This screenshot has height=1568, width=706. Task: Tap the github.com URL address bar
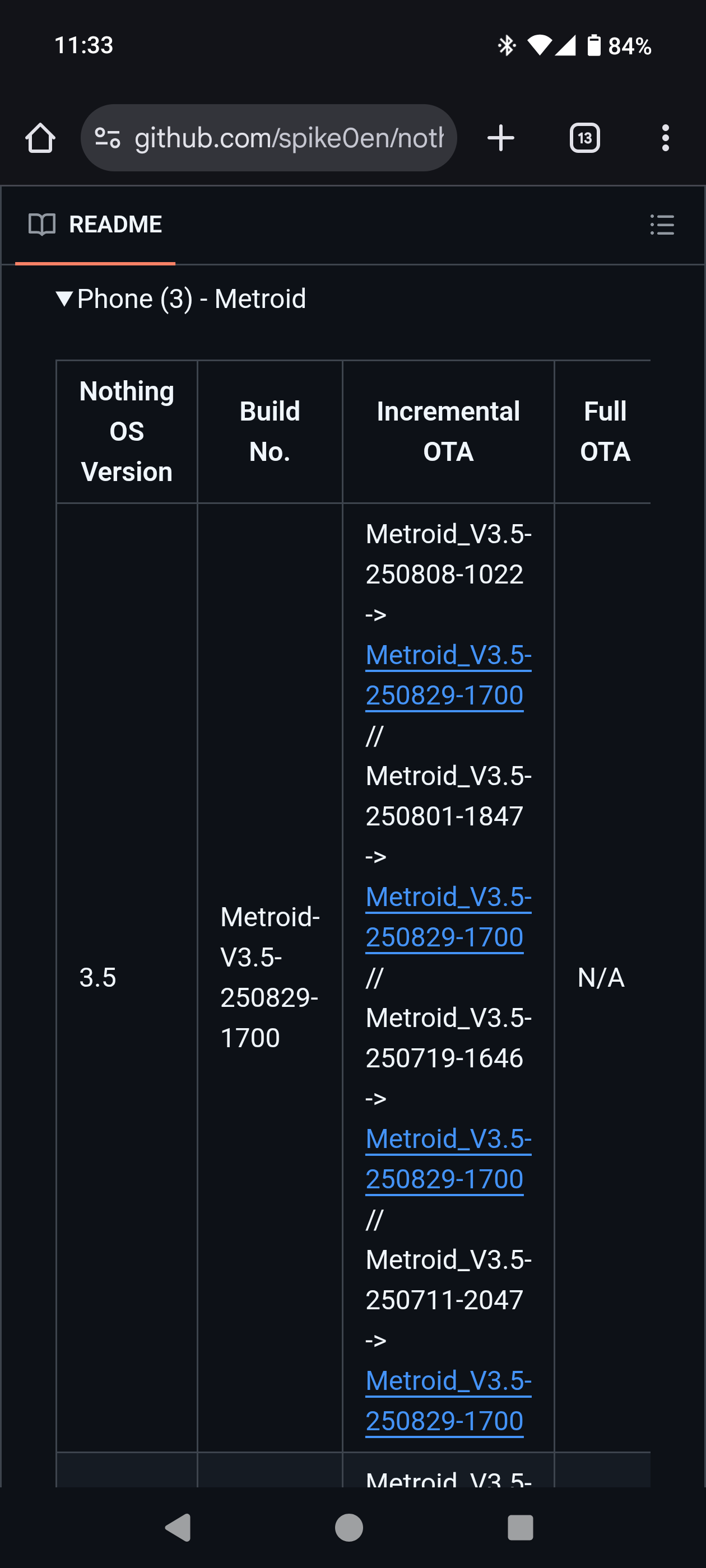pos(288,138)
